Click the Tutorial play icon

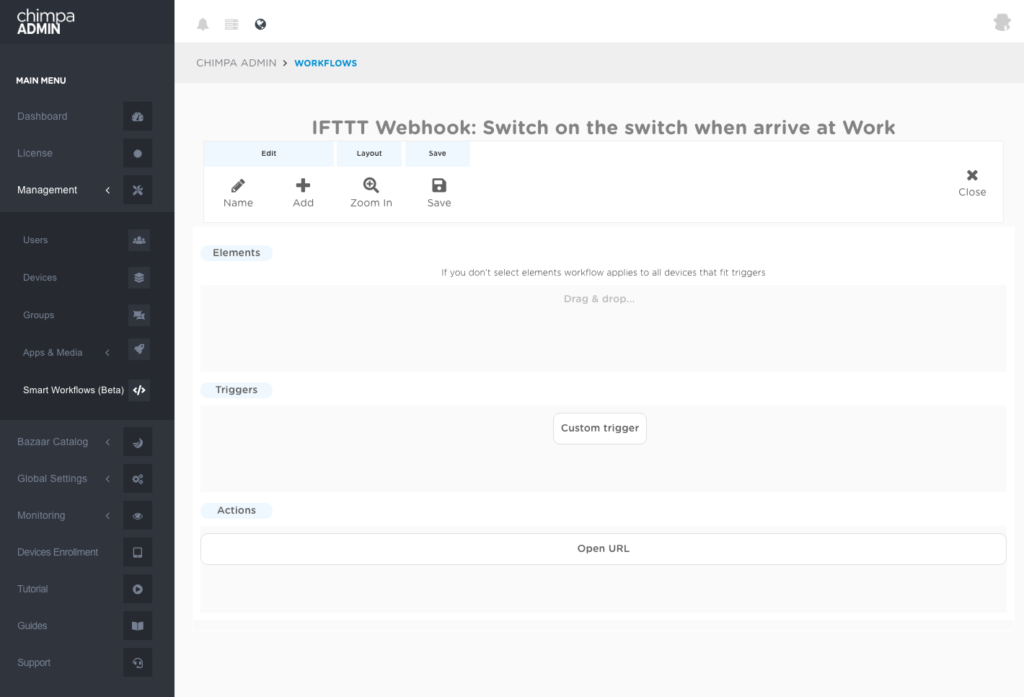coord(137,589)
